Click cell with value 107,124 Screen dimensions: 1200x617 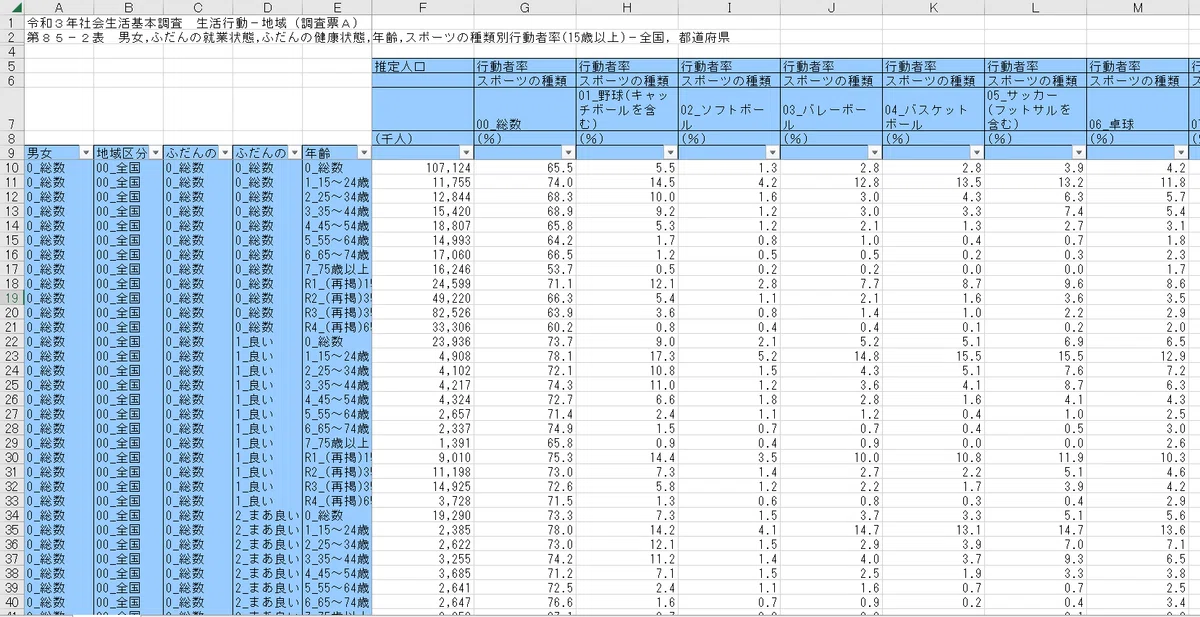[x=423, y=168]
